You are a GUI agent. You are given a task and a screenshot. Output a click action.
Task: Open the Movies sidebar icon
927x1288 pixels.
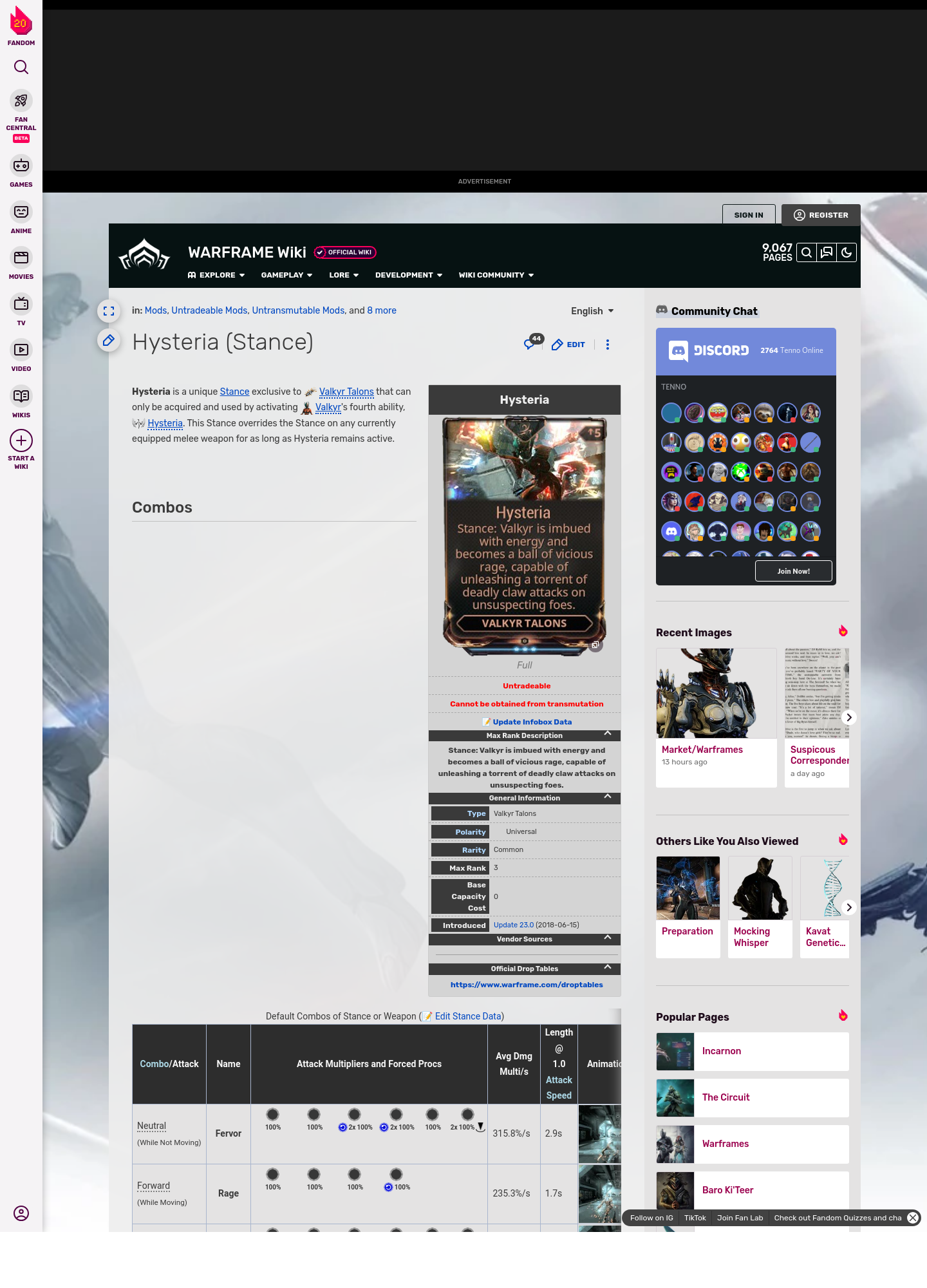coord(21,258)
